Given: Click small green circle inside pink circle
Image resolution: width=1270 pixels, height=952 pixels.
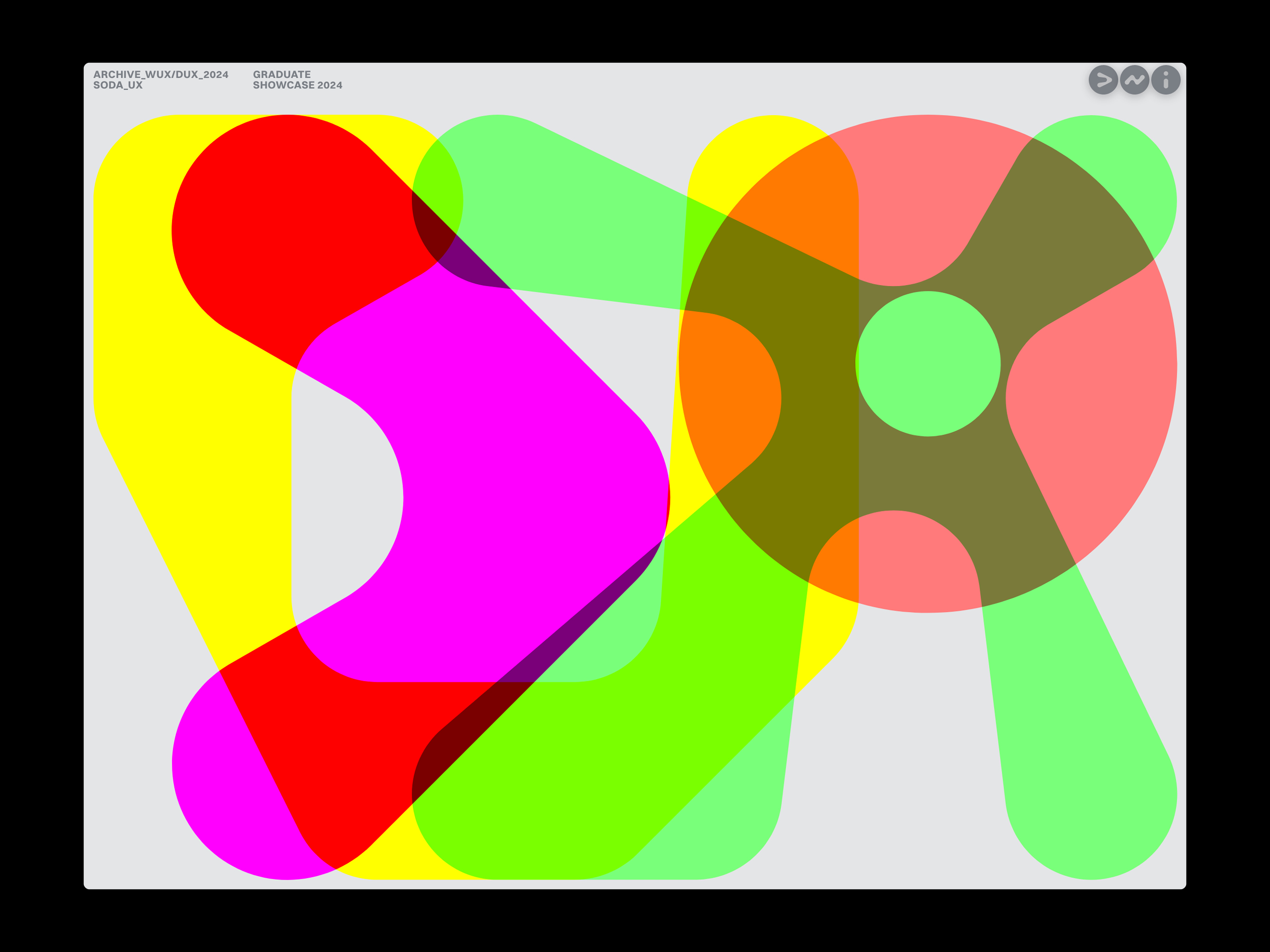Looking at the screenshot, I should pyautogui.click(x=928, y=364).
